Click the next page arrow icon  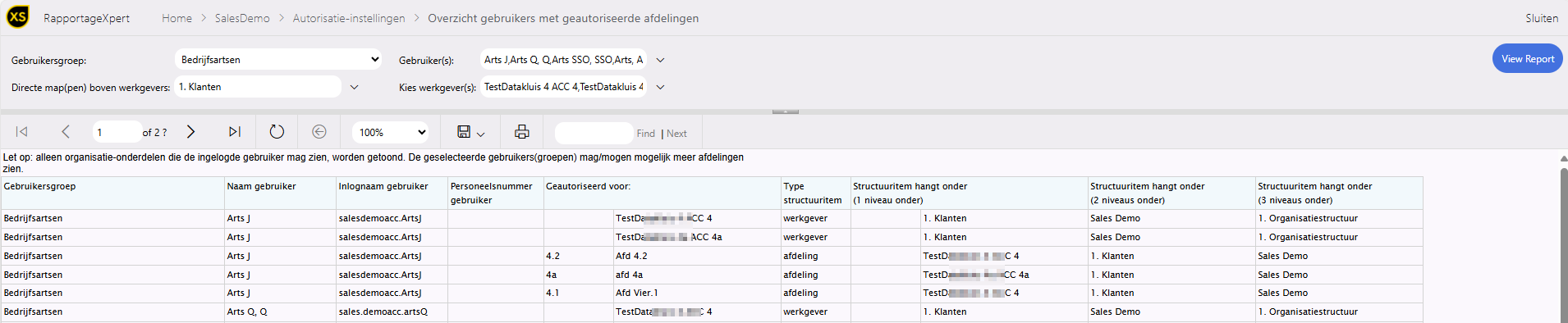tap(190, 132)
